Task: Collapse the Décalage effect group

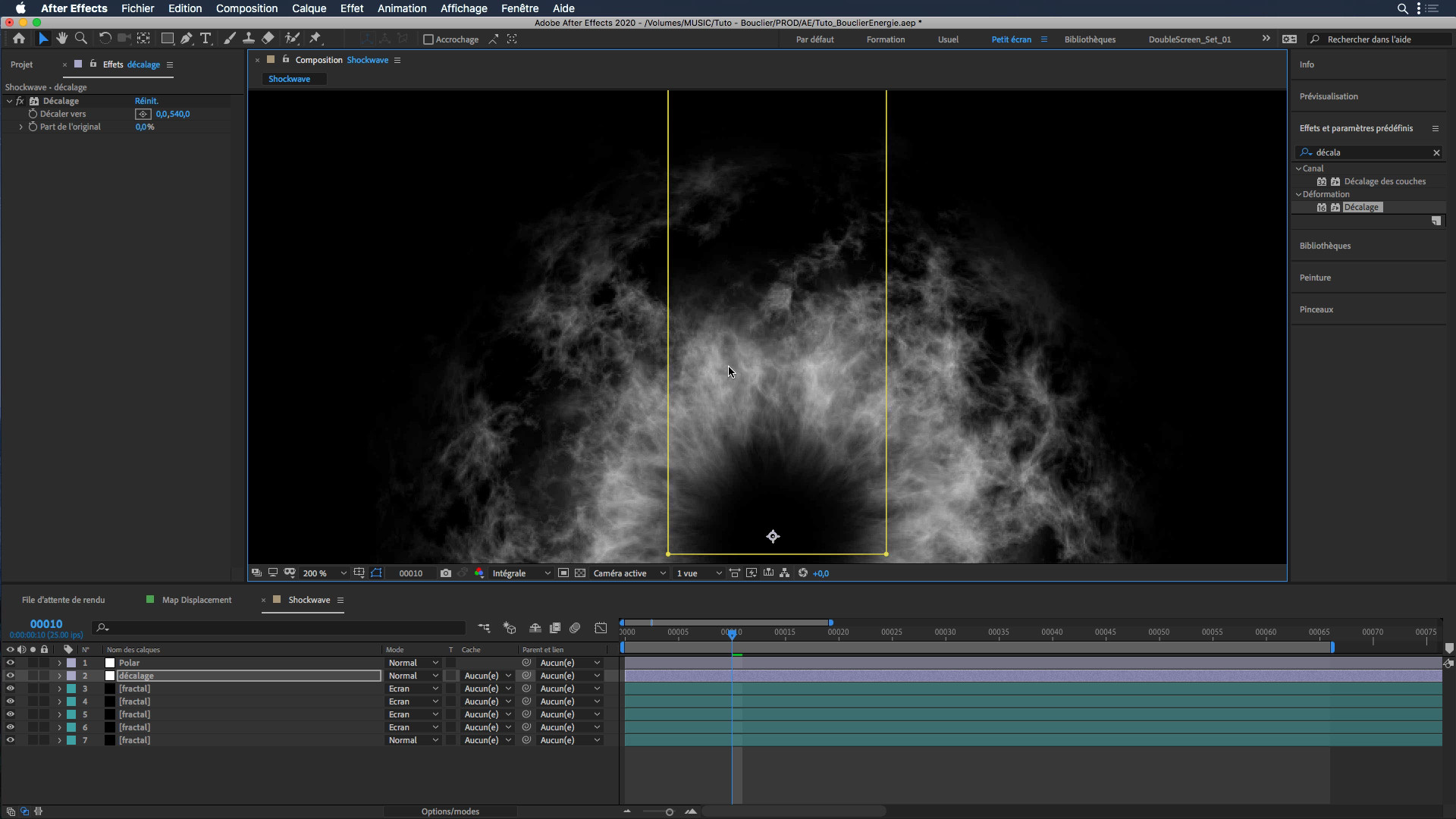Action: [x=9, y=101]
